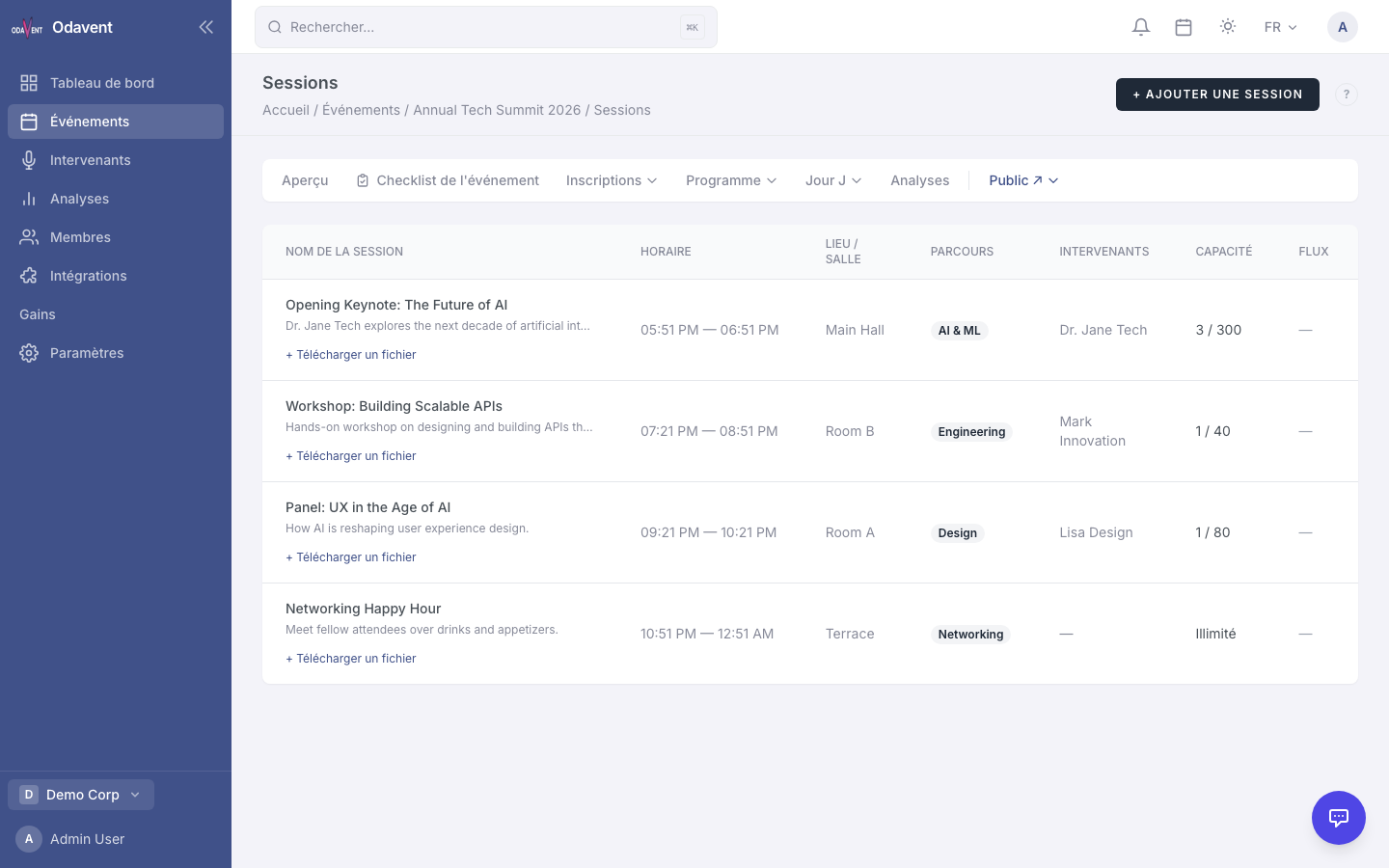Click the help question mark icon
Viewport: 1389px width, 868px height.
[1347, 95]
